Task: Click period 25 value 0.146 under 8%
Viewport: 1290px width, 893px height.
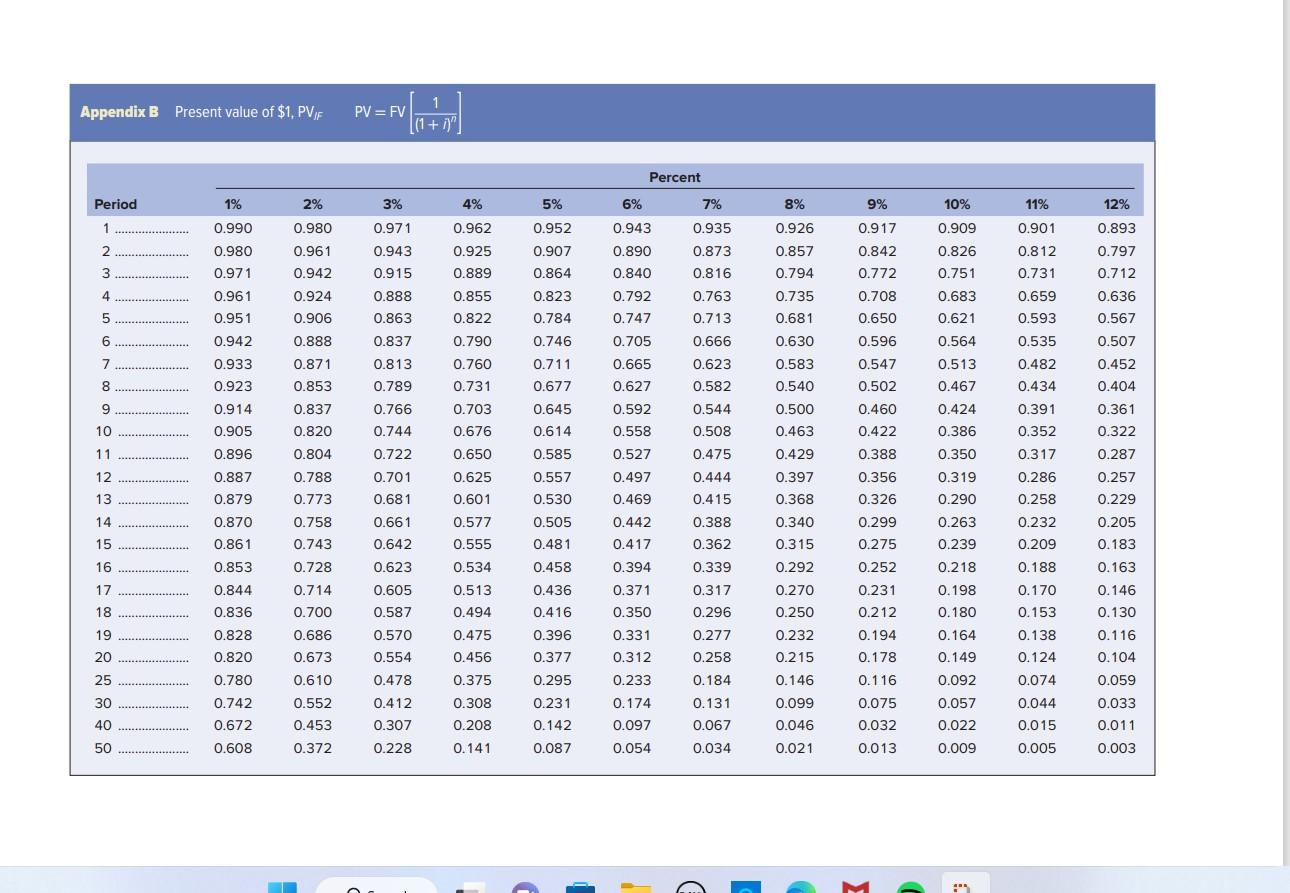Action: coord(794,680)
